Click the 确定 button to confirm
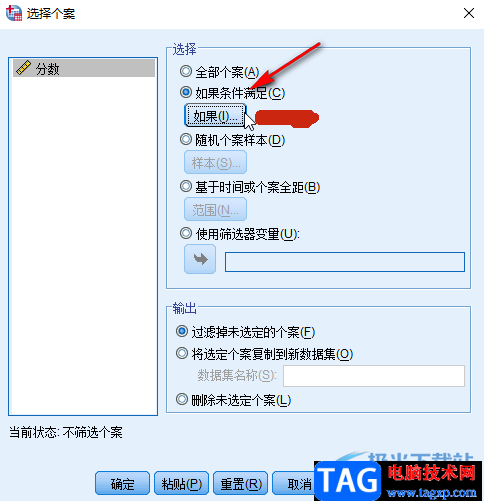Image resolution: width=484 pixels, height=501 pixels. [122, 483]
